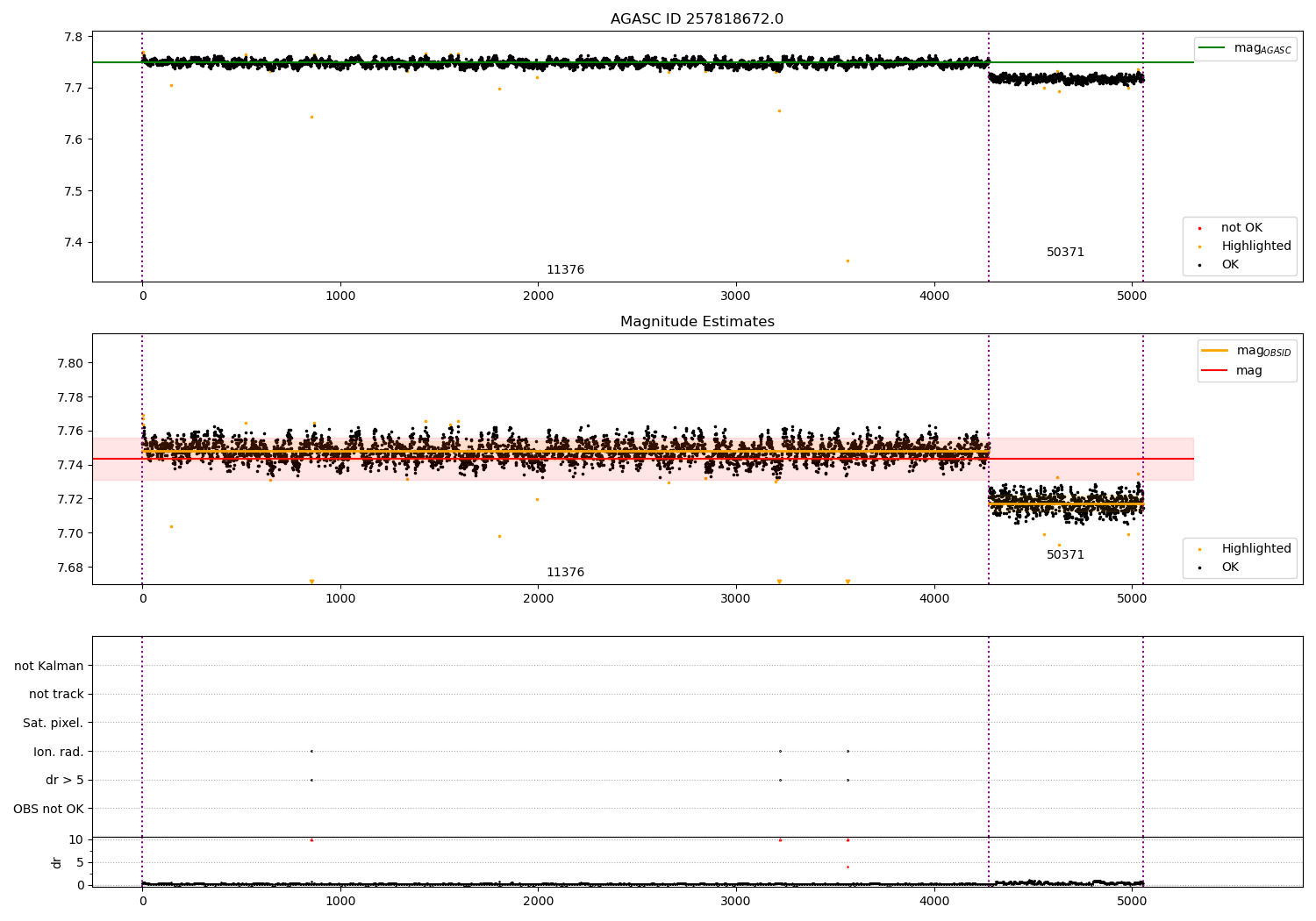Viewport: 1316px width, 921px height.
Task: Click the lowest orange outlier point in top plot
Action: pos(848,261)
